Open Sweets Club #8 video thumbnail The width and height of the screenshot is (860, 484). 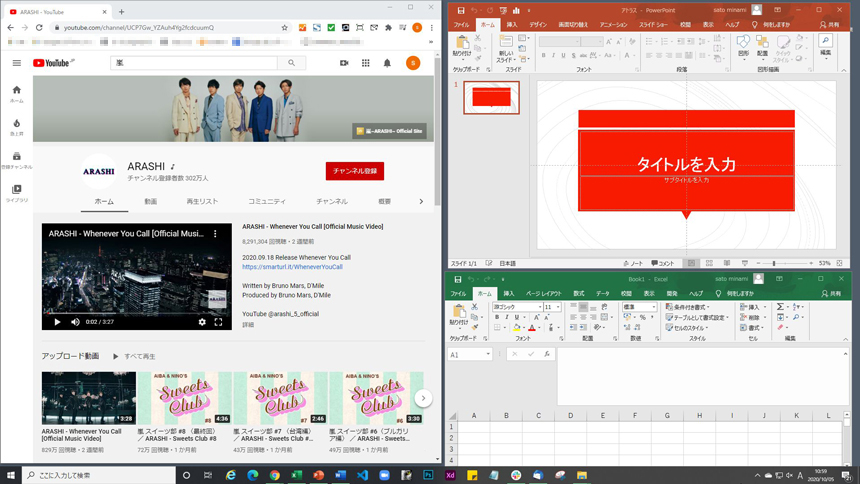coord(184,398)
